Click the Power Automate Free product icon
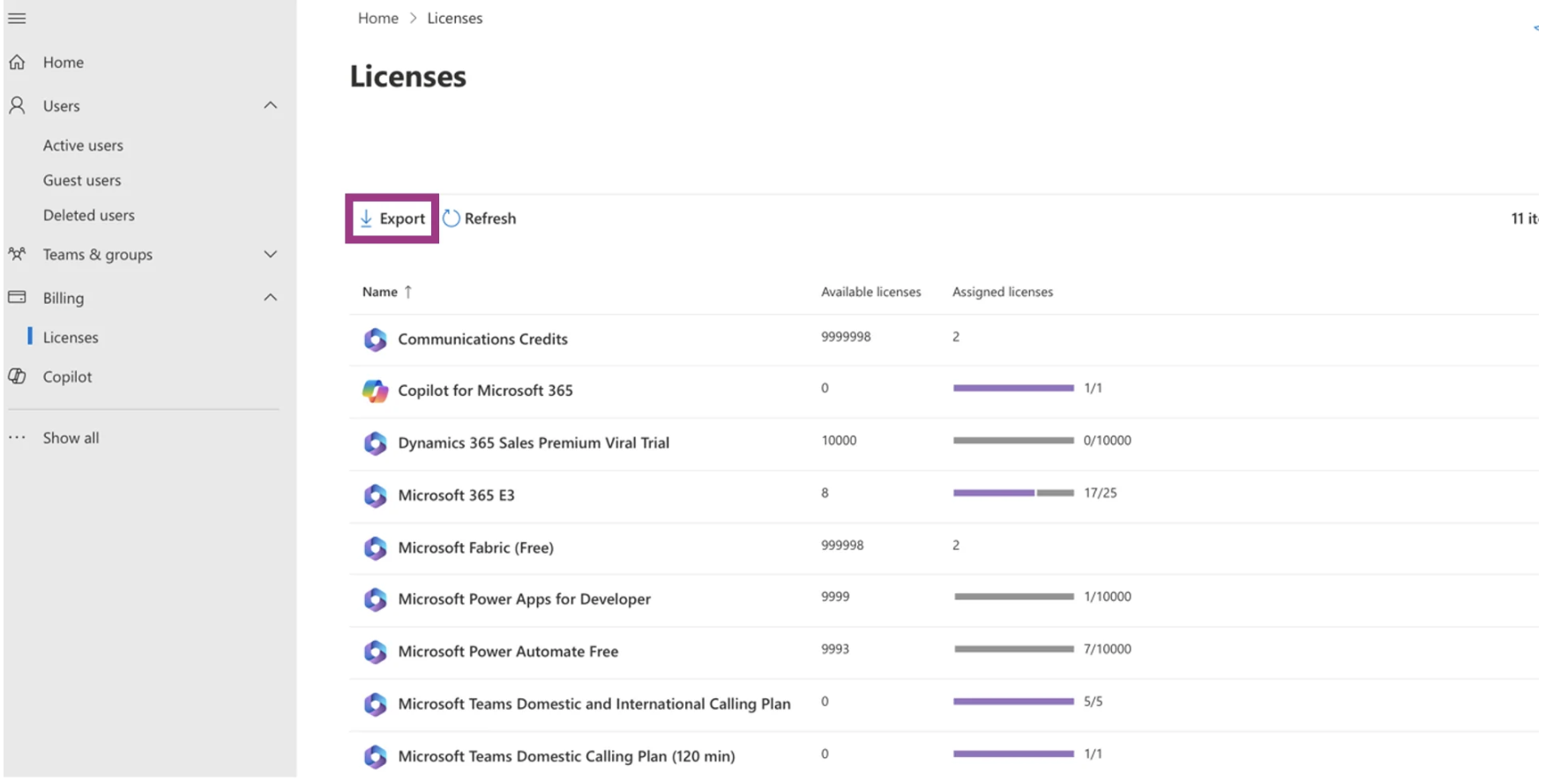Image resolution: width=1568 pixels, height=781 pixels. [x=376, y=651]
